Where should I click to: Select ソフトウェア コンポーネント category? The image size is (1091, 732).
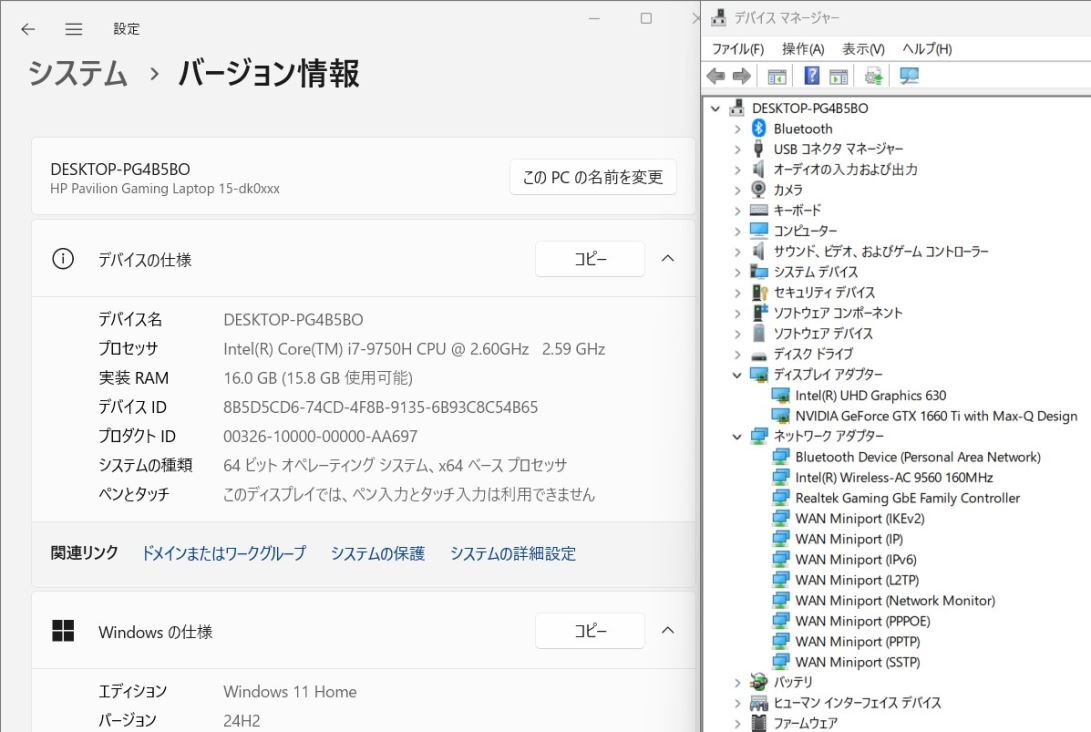(838, 313)
